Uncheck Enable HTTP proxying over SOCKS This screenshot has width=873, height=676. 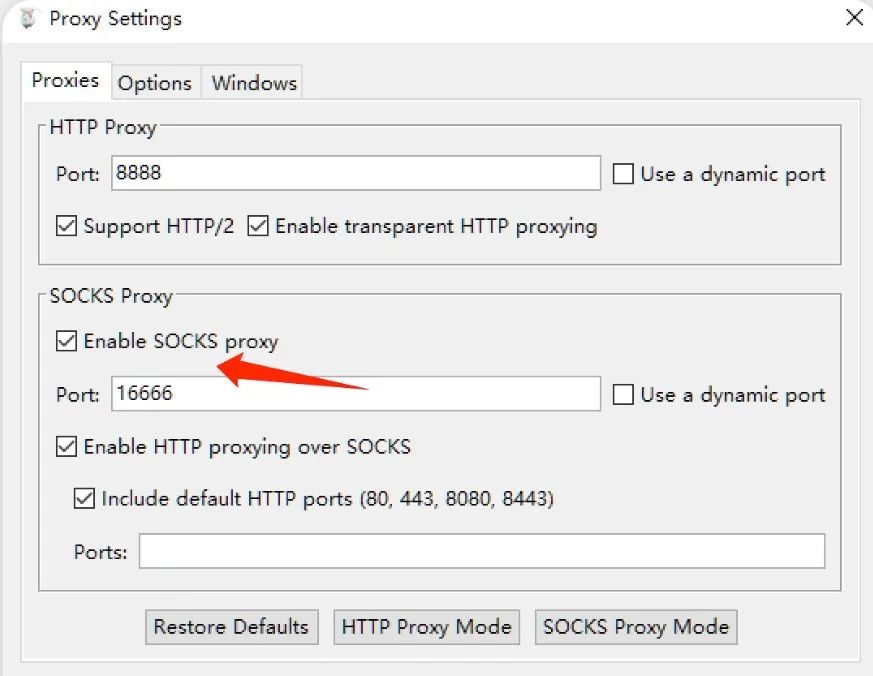coord(66,447)
